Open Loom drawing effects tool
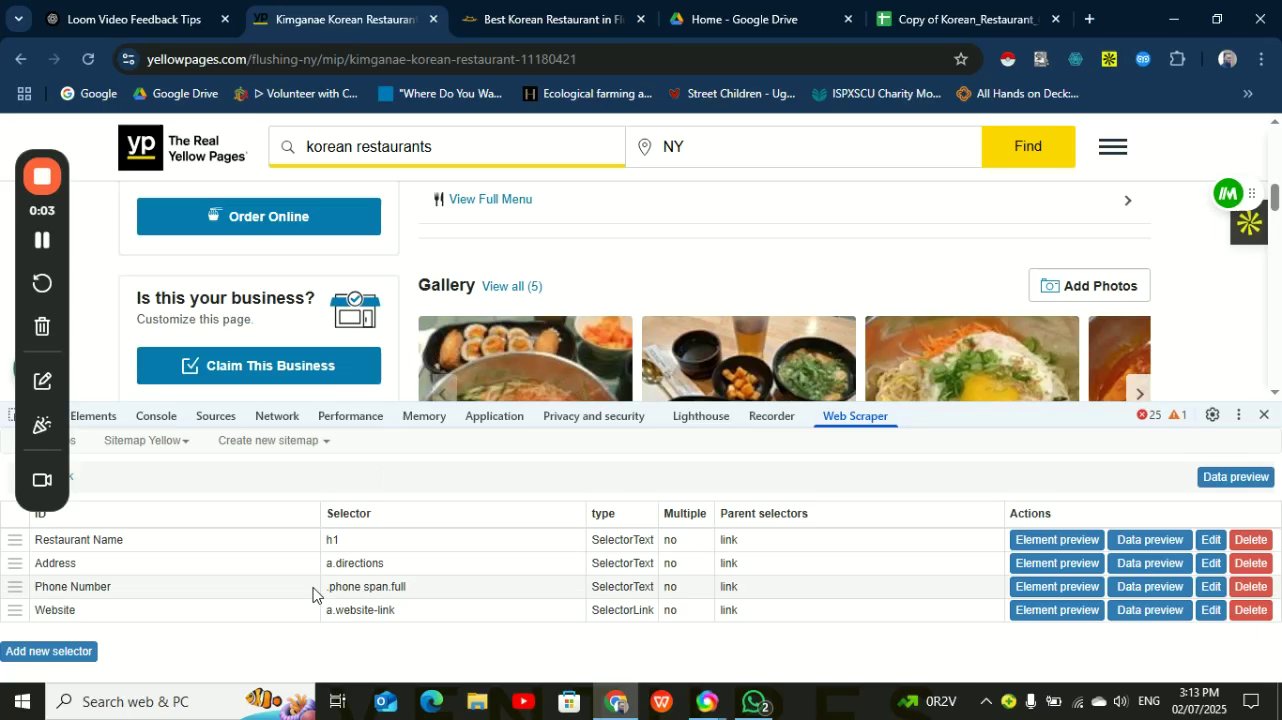The width and height of the screenshot is (1282, 720). click(42, 425)
